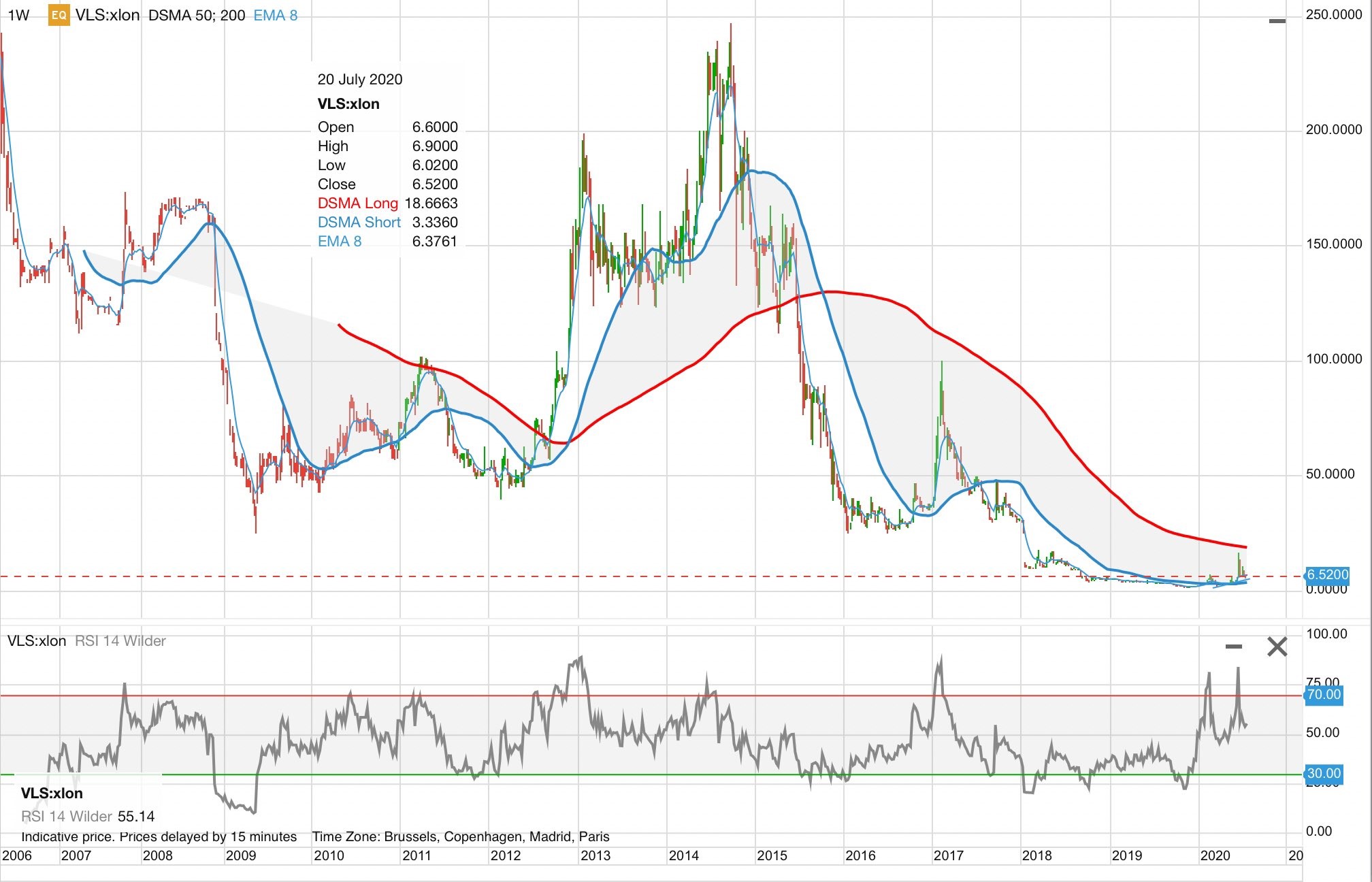This screenshot has height=882, width=1372.
Task: Click the 70.00 overbought level tag
Action: (x=1324, y=695)
